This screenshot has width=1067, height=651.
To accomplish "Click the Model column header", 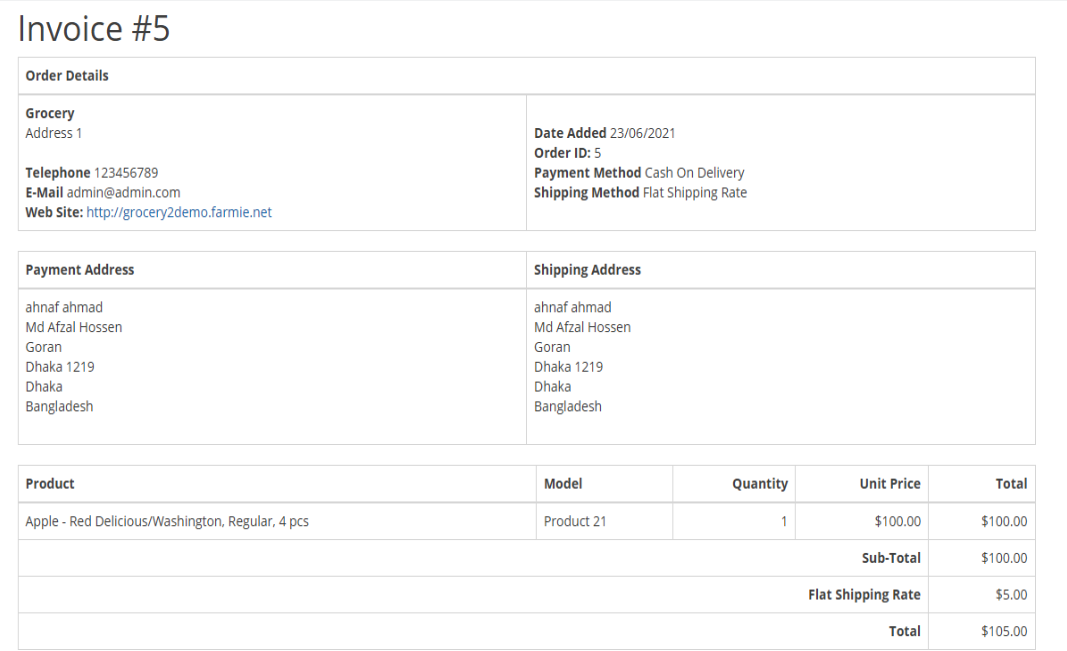I will click(563, 484).
